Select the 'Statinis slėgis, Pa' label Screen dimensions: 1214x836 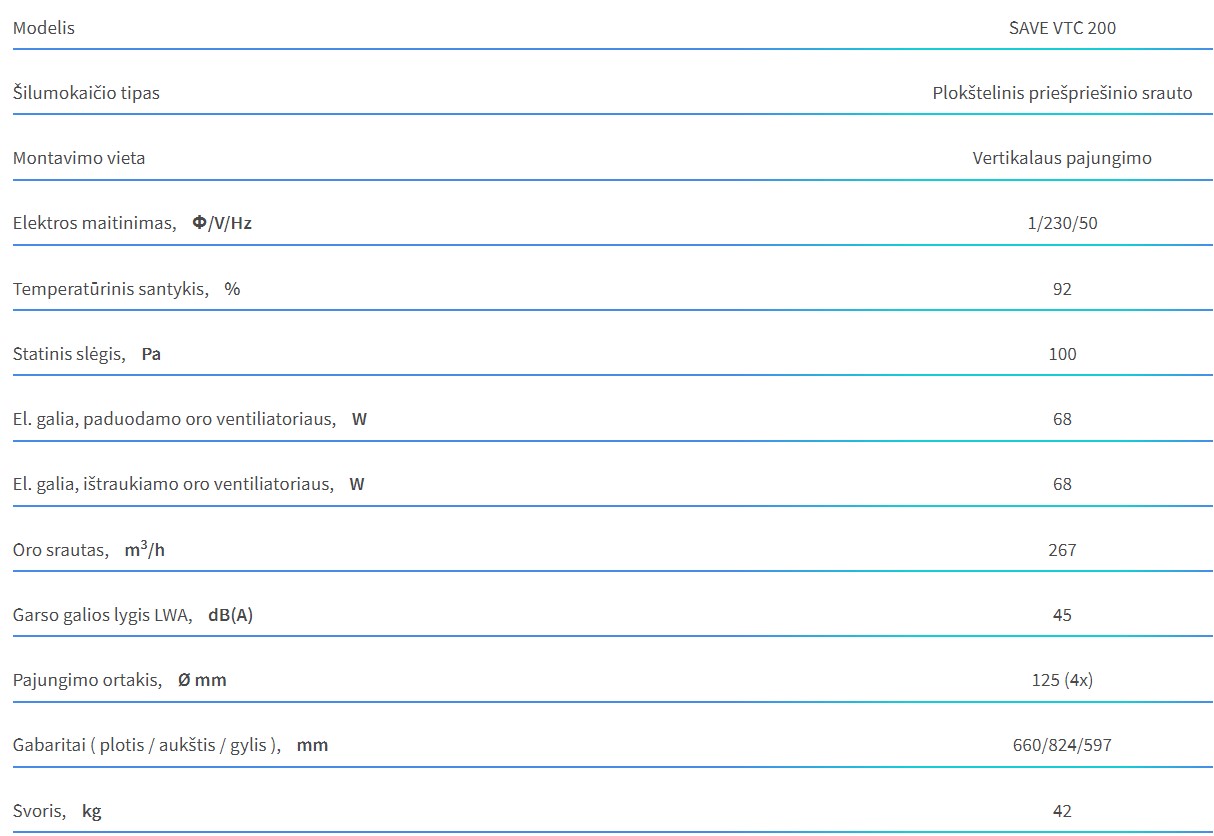click(x=87, y=354)
